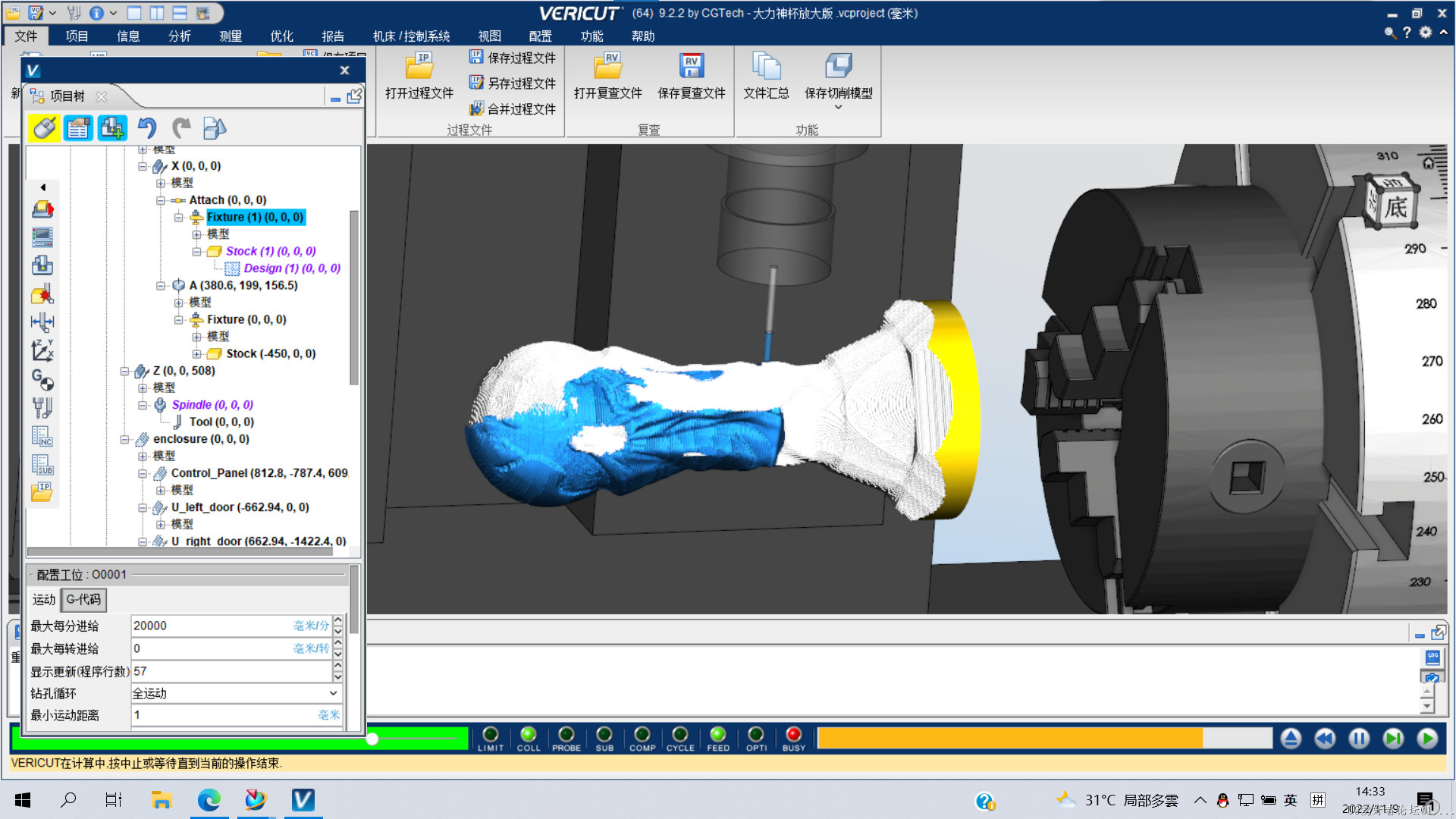Step forward one block in simulation

(x=1393, y=738)
